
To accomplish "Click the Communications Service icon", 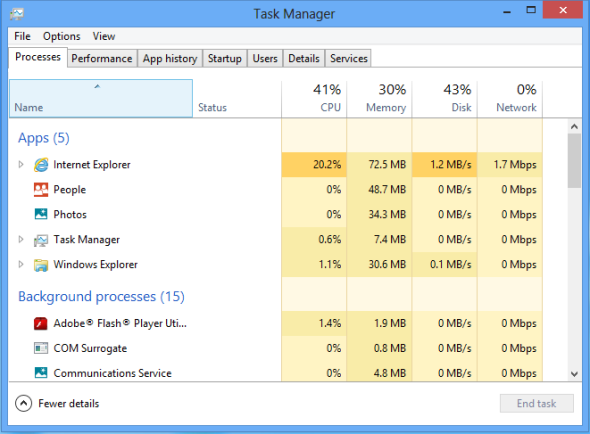I will (x=41, y=373).
